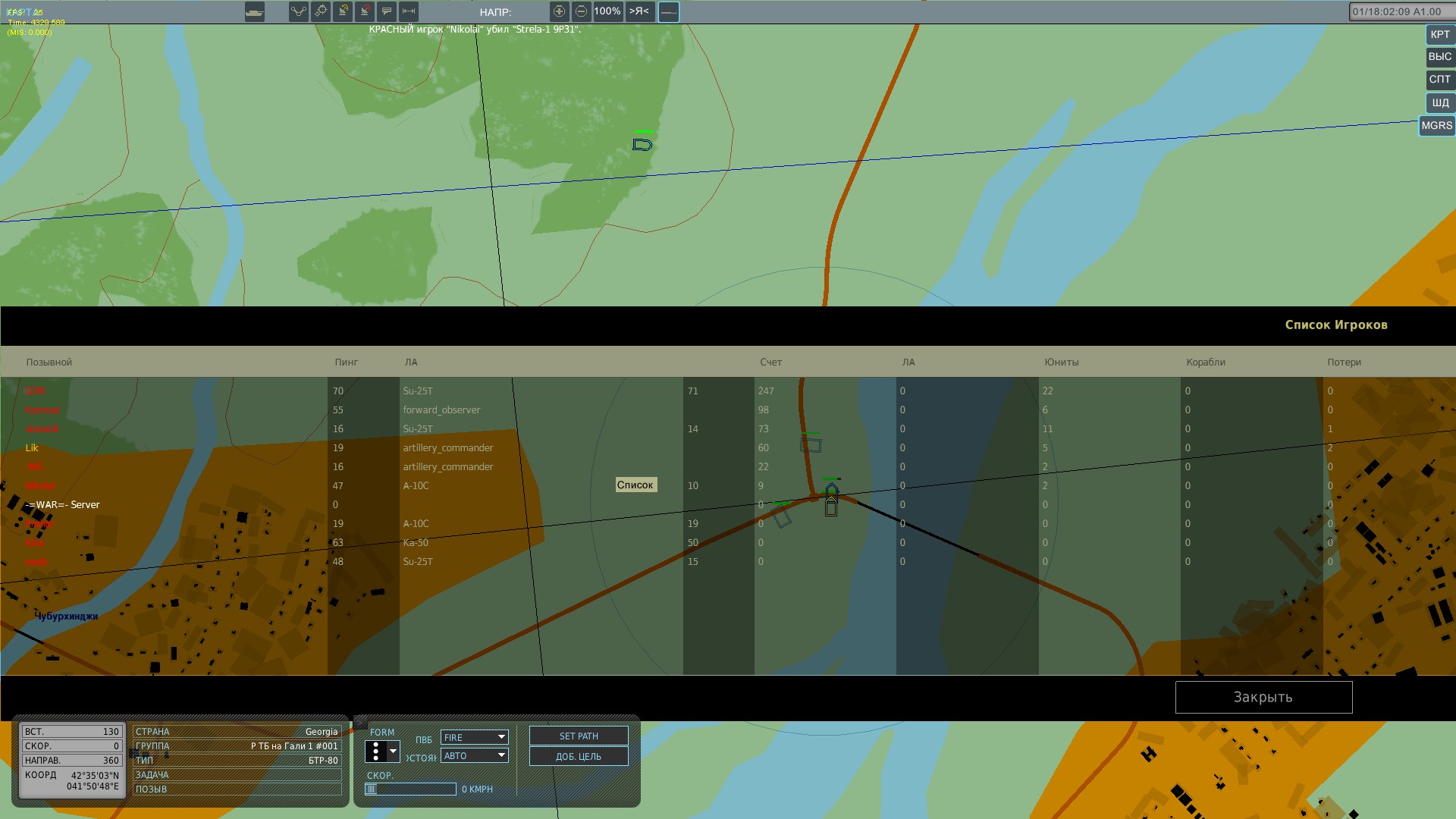Zoom out the map with minus icon
The image size is (1456, 819).
click(581, 11)
